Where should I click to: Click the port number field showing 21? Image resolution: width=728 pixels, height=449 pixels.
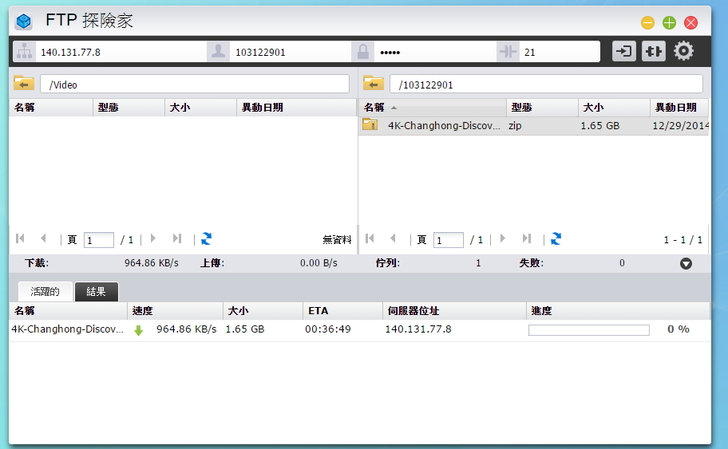(x=558, y=51)
